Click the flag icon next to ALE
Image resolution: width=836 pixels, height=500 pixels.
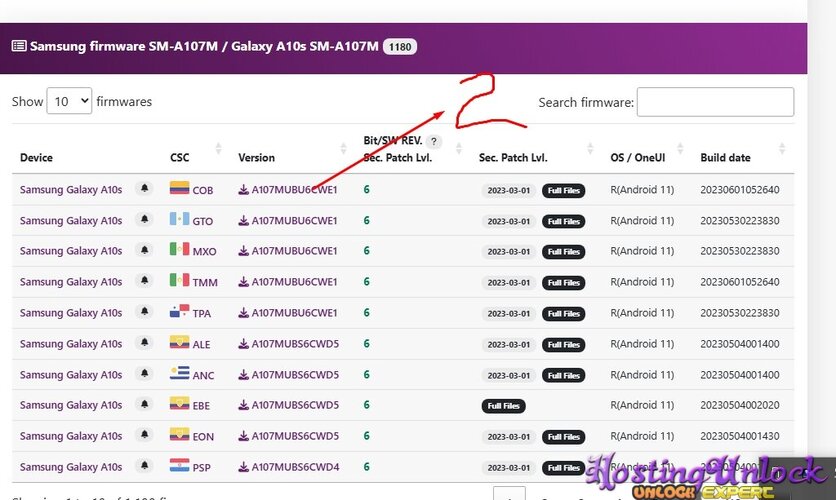(180, 342)
